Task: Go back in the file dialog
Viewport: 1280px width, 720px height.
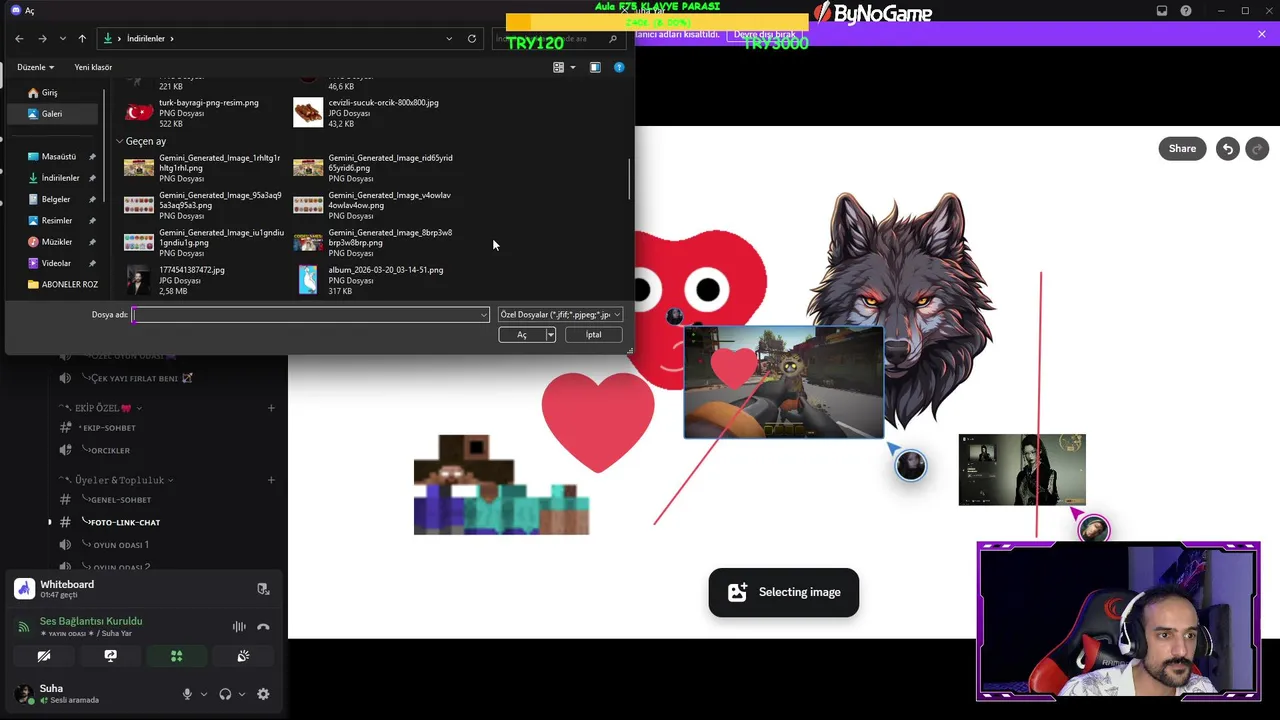Action: (x=19, y=38)
